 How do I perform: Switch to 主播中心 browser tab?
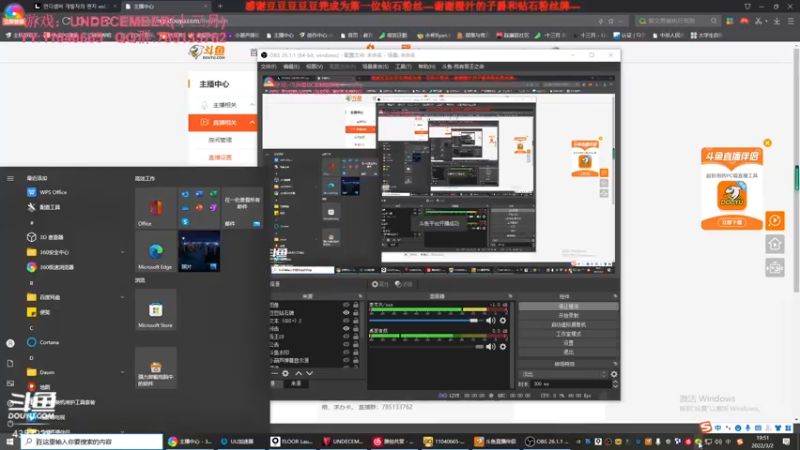tap(166, 7)
